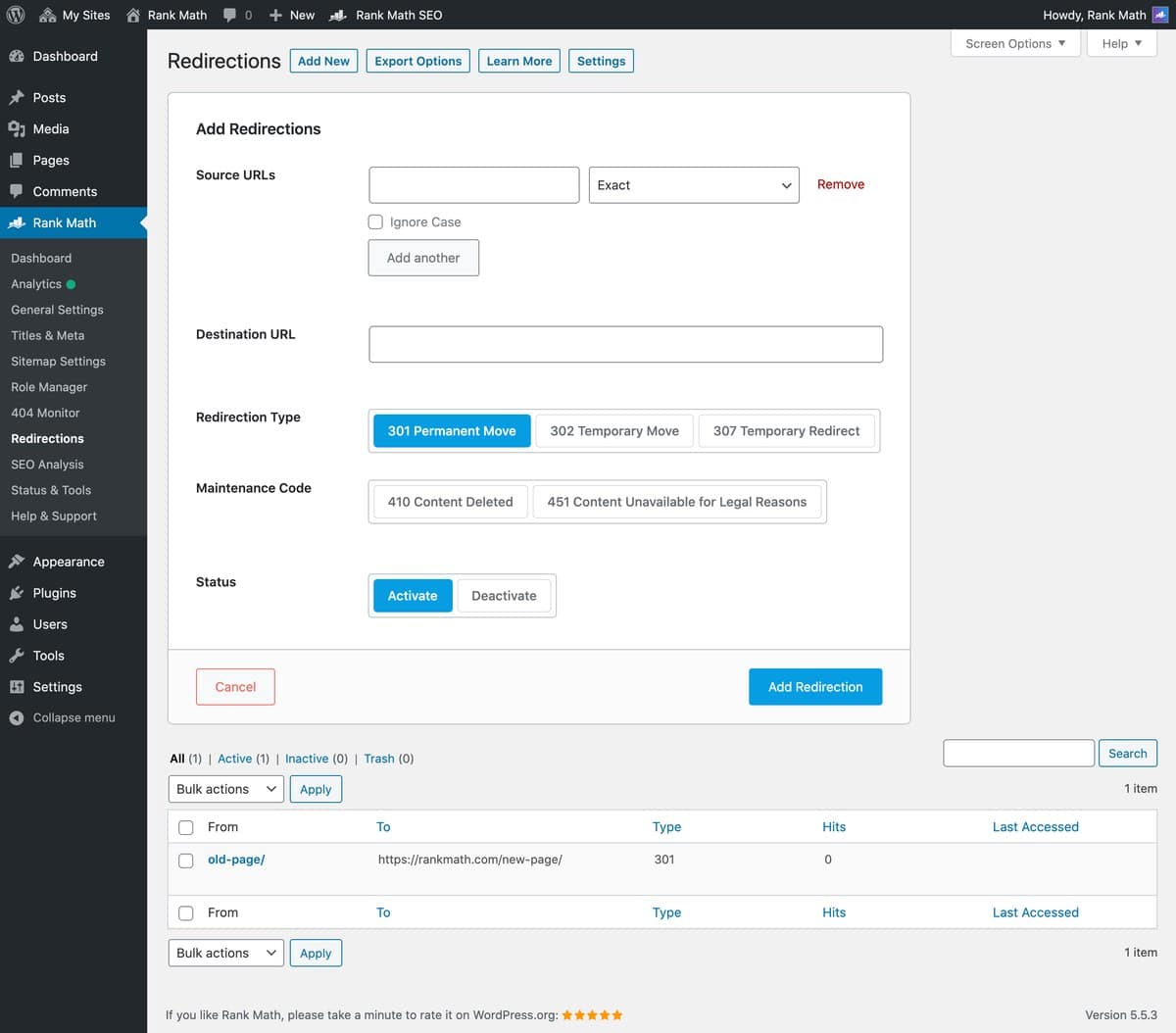The width and height of the screenshot is (1176, 1033).
Task: Open My Sites in admin bar
Action: pos(74,15)
